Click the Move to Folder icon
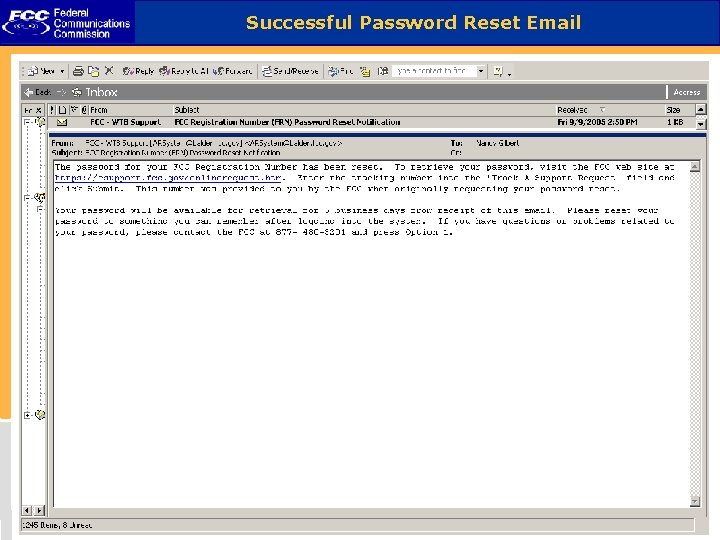The image size is (720, 540). pos(94,71)
